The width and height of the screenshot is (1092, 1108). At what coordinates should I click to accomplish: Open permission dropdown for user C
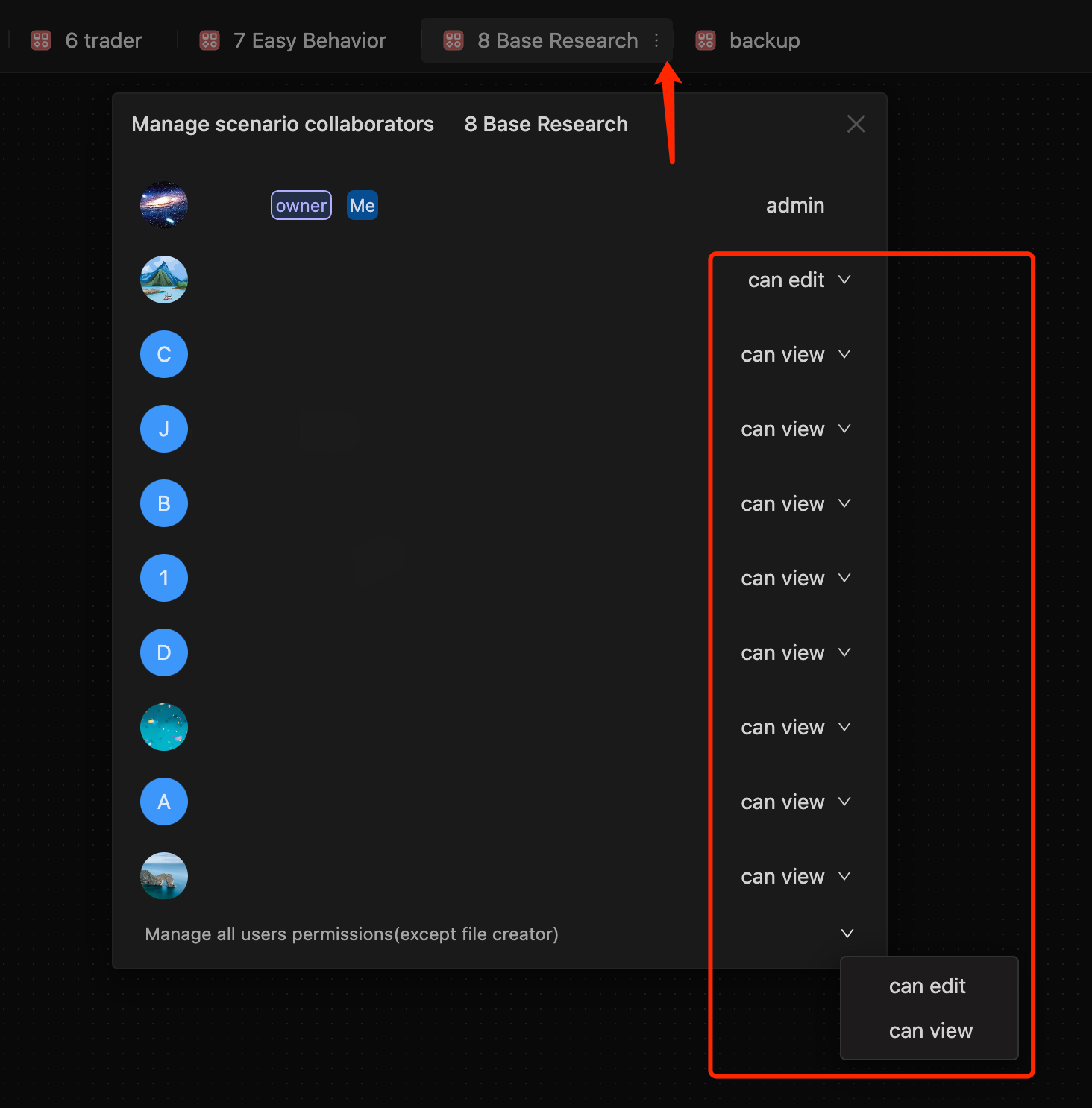click(796, 354)
